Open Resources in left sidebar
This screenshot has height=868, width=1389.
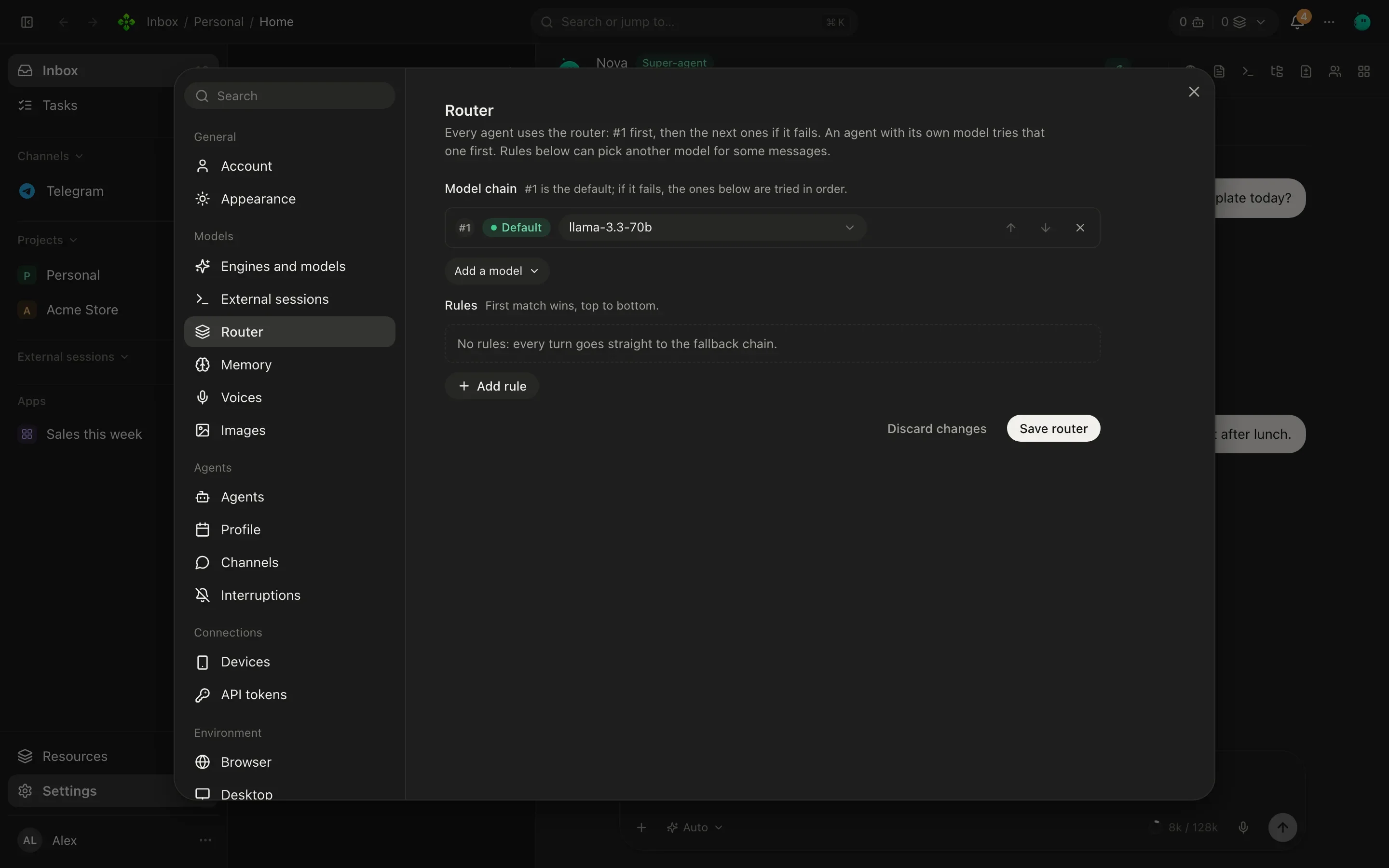75,756
